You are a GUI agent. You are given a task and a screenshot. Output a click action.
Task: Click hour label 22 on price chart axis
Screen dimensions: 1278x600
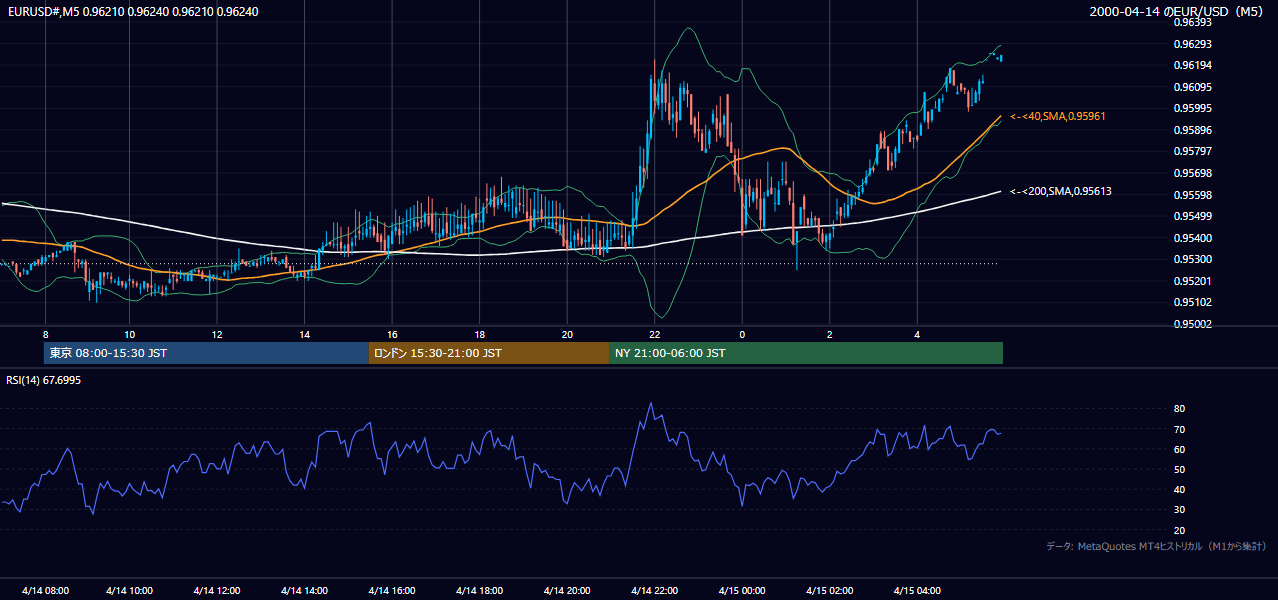(x=655, y=334)
